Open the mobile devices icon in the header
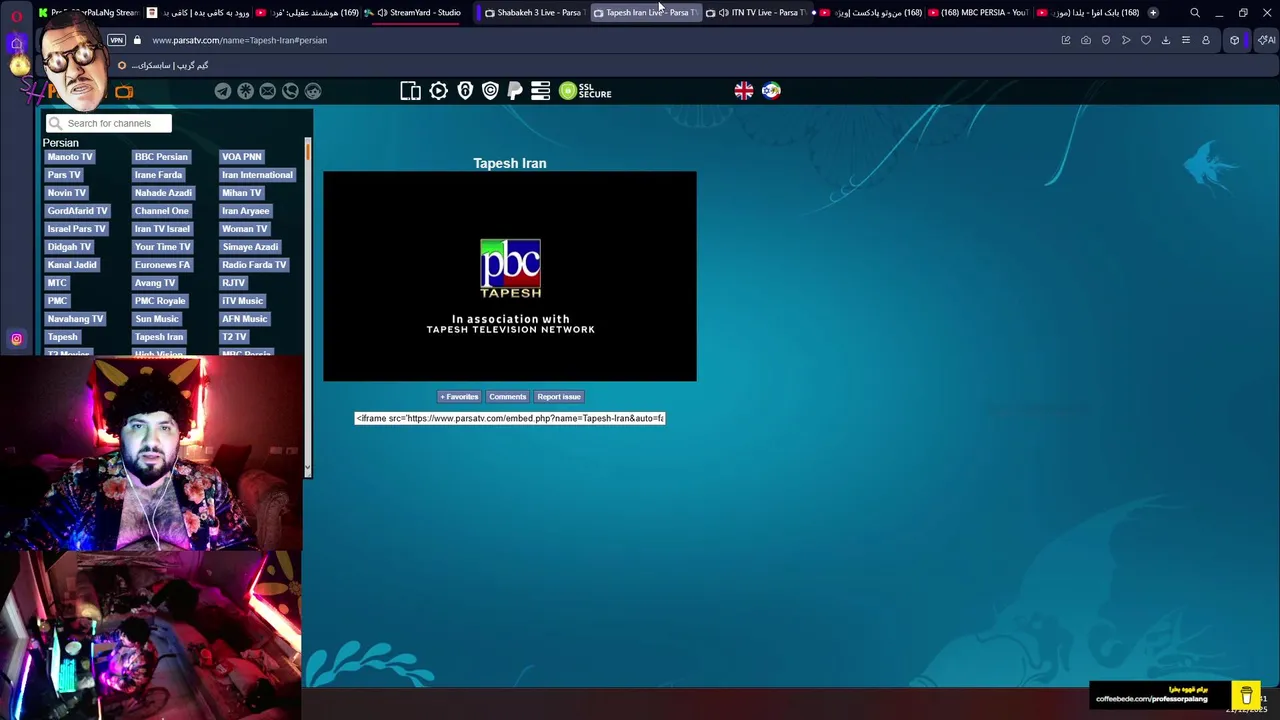The image size is (1280, 720). click(x=411, y=91)
